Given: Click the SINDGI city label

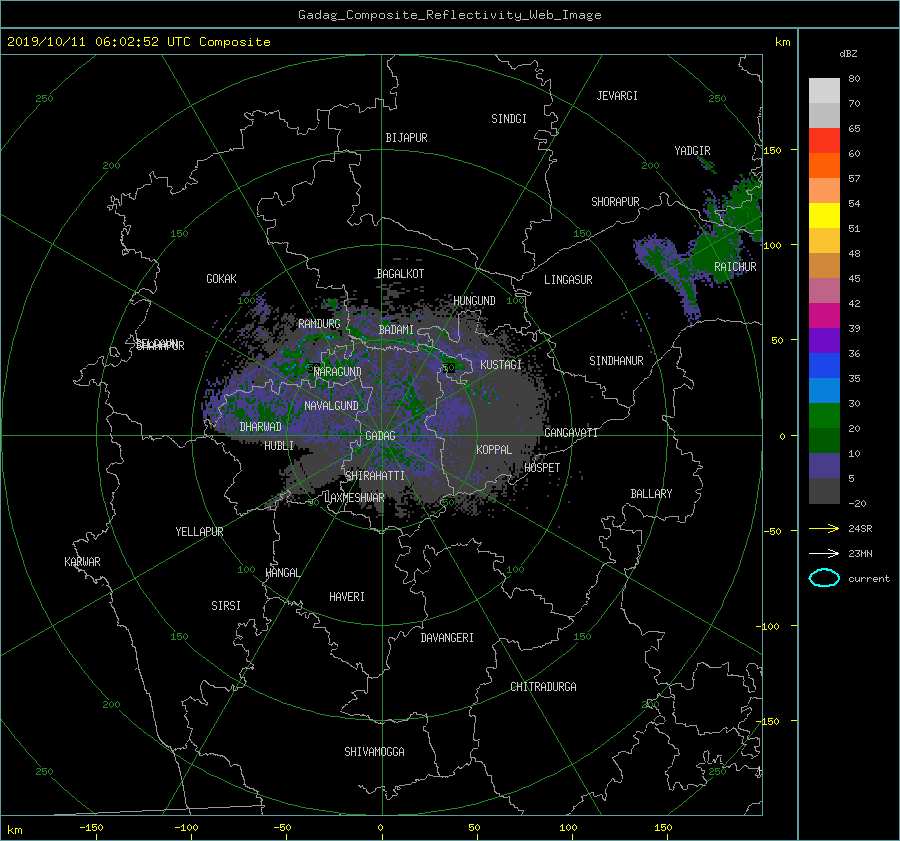Looking at the screenshot, I should click(509, 119).
